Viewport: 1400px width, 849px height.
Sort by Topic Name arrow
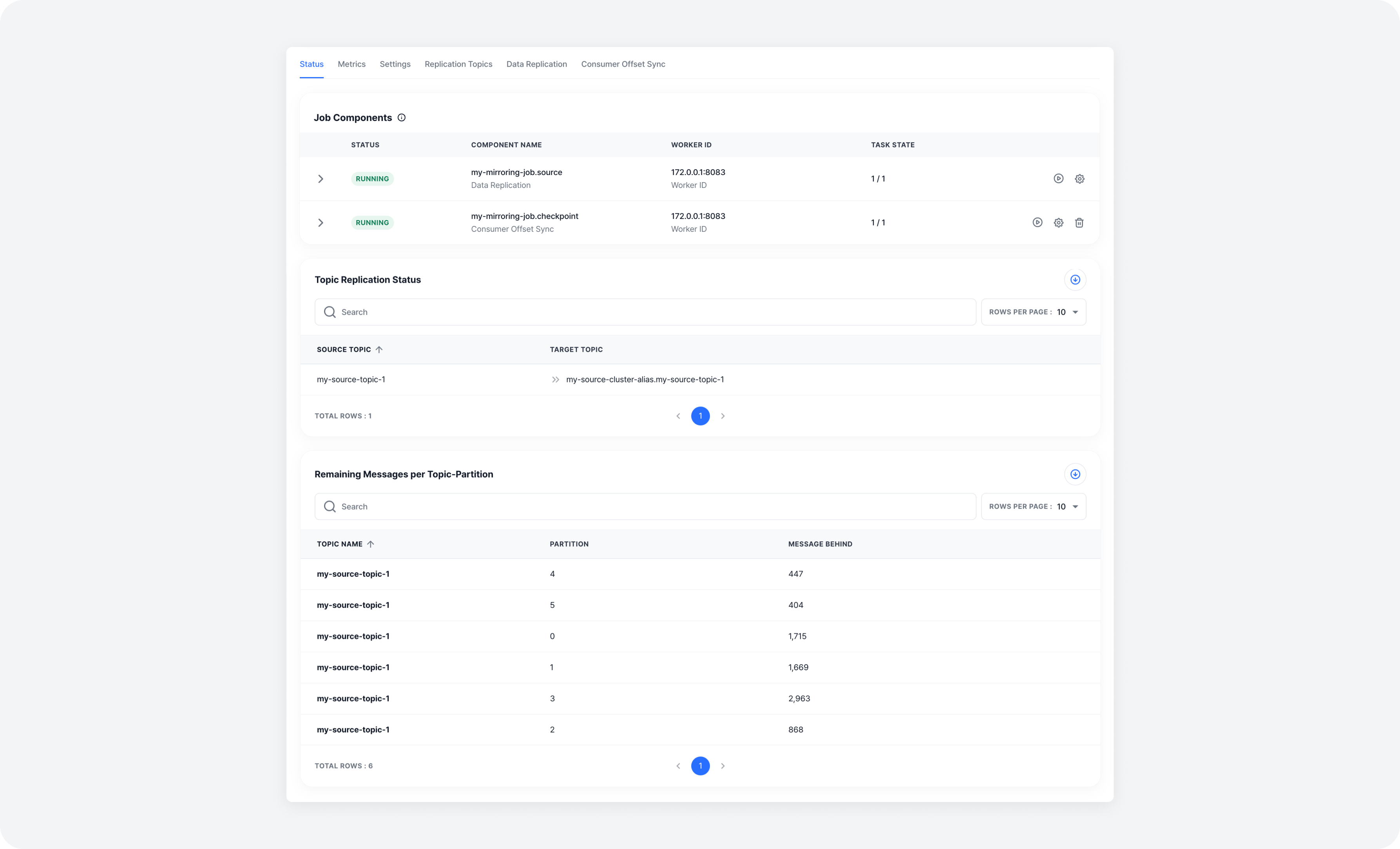370,544
